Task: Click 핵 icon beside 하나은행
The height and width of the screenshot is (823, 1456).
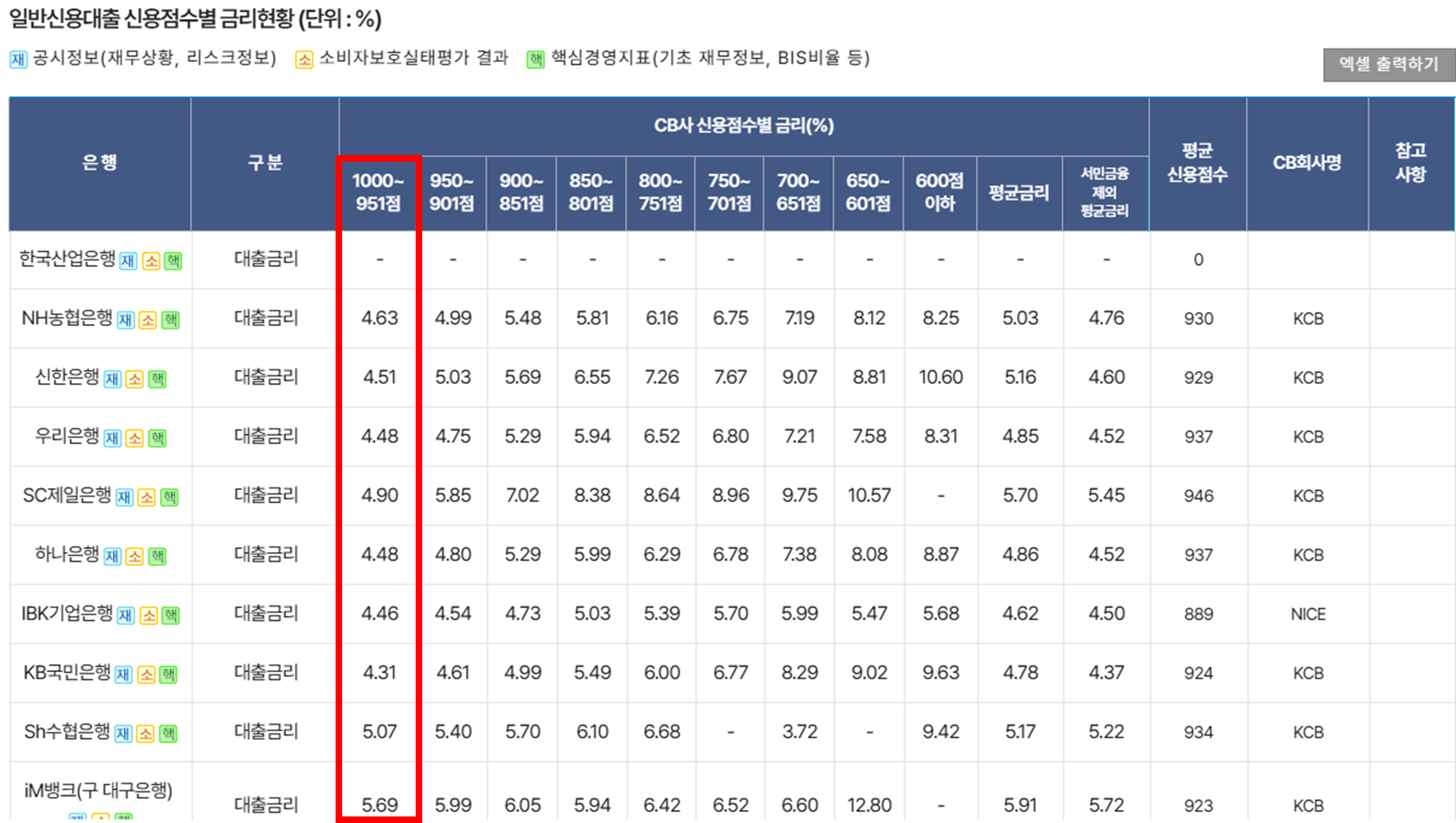Action: click(x=157, y=556)
